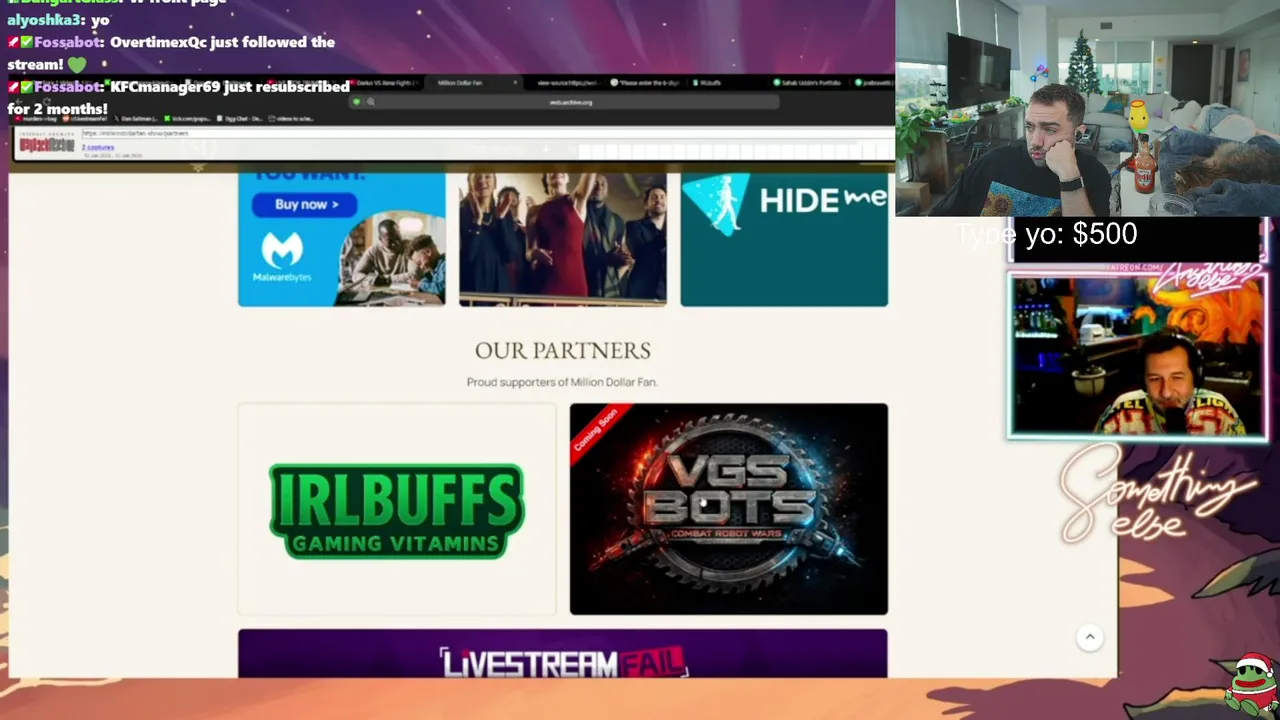Switch to the 'Please enter the 6-digit' tab

click(x=648, y=83)
